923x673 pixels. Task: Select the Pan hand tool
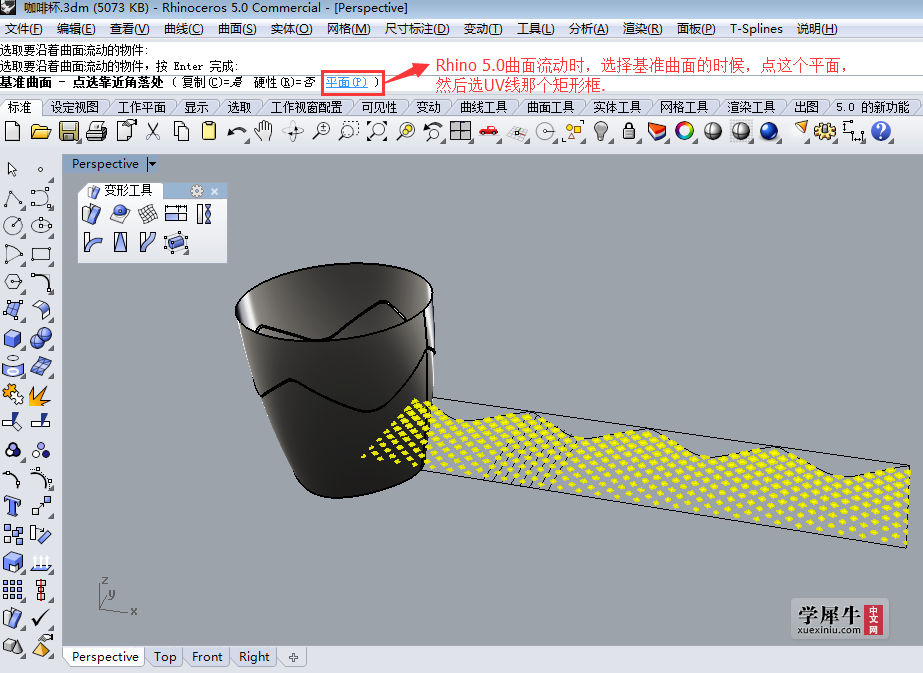264,131
